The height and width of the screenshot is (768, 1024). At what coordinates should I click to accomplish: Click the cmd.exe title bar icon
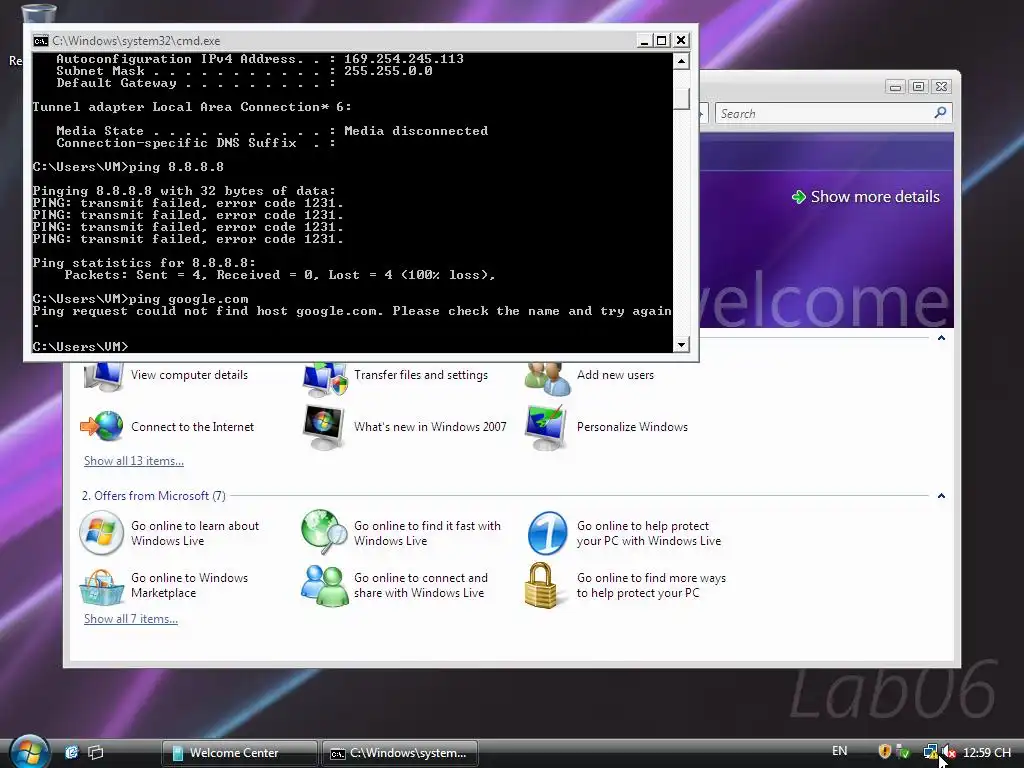tap(40, 40)
